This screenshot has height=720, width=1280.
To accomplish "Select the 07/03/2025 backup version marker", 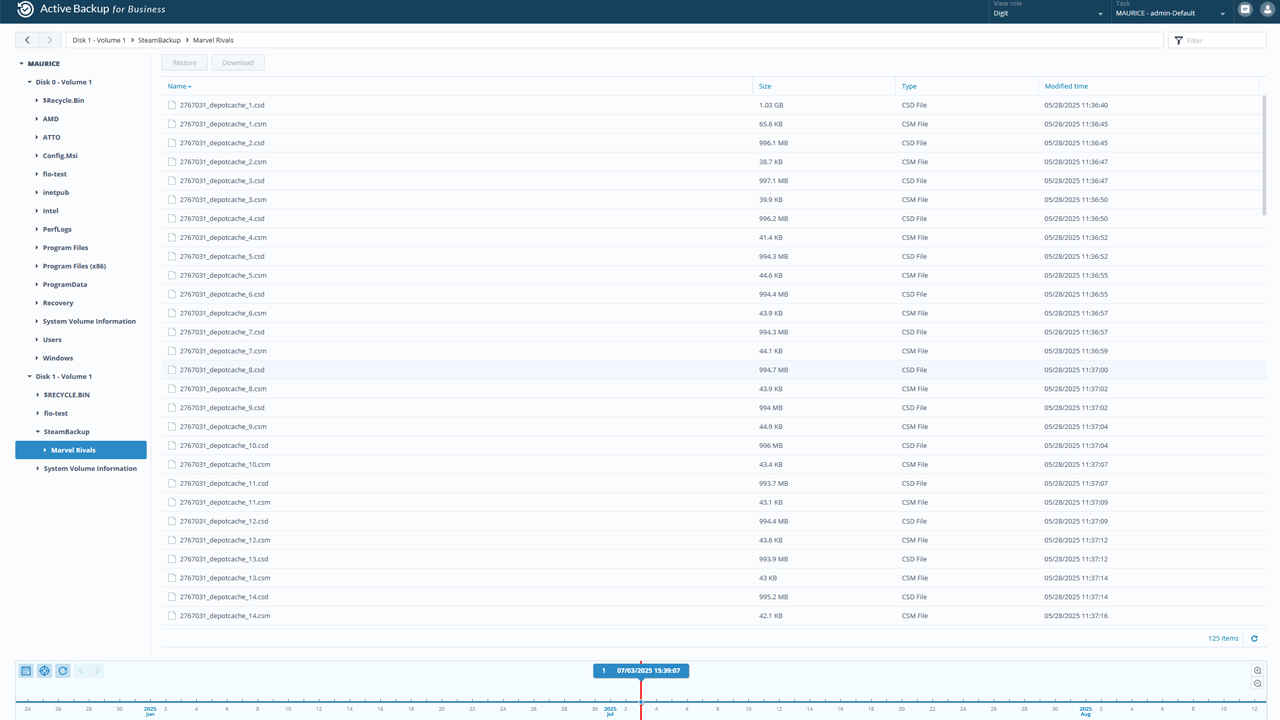I will [640, 671].
